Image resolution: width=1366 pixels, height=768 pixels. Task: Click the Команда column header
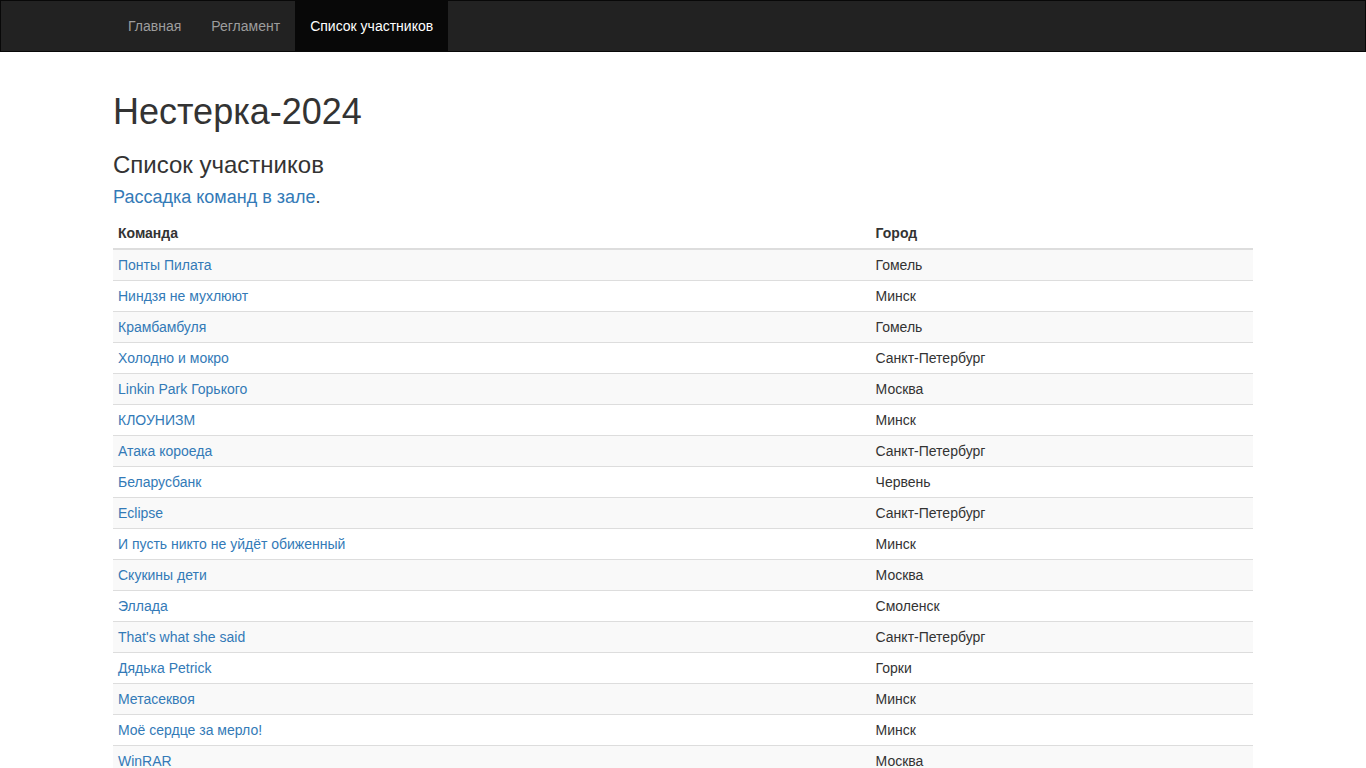tap(148, 233)
